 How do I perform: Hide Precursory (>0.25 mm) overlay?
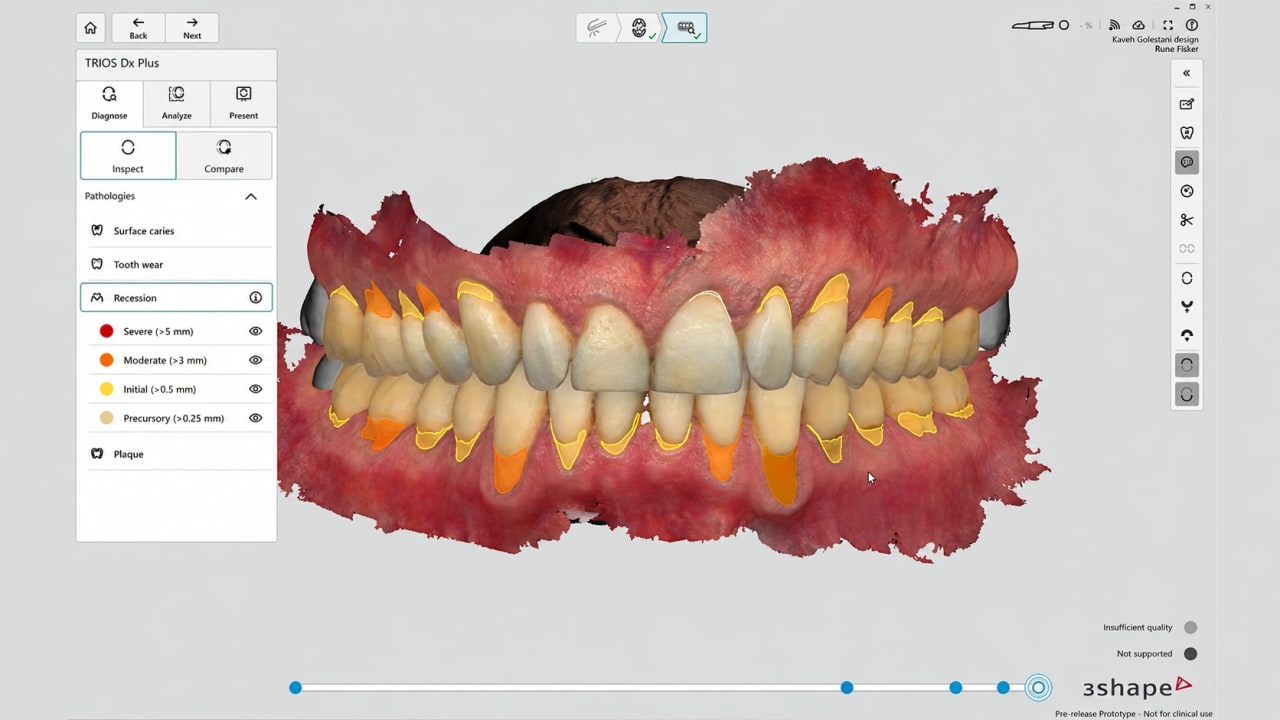tap(255, 418)
